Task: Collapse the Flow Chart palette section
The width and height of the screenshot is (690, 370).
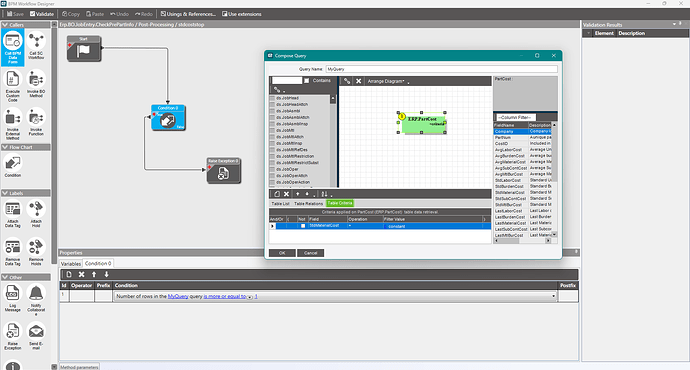Action: (5, 147)
